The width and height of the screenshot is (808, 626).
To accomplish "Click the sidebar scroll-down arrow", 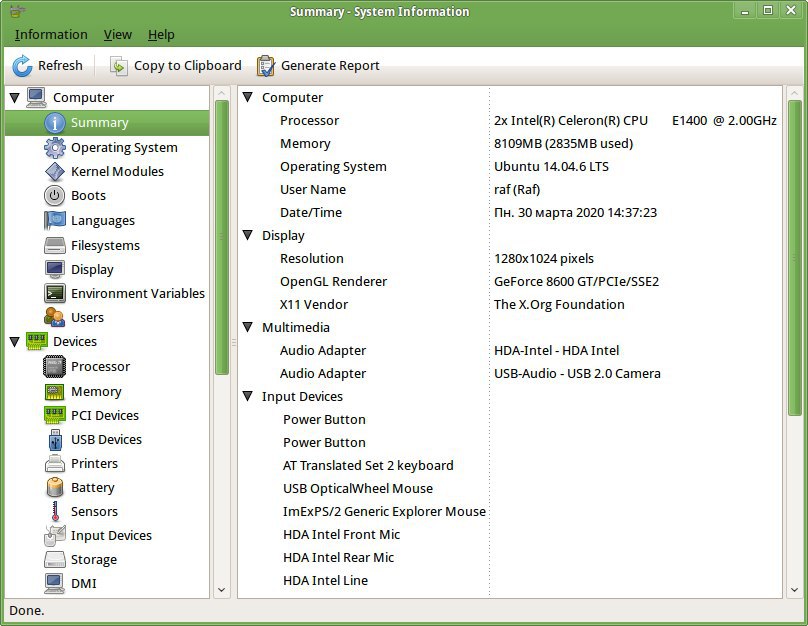I will click(x=222, y=589).
